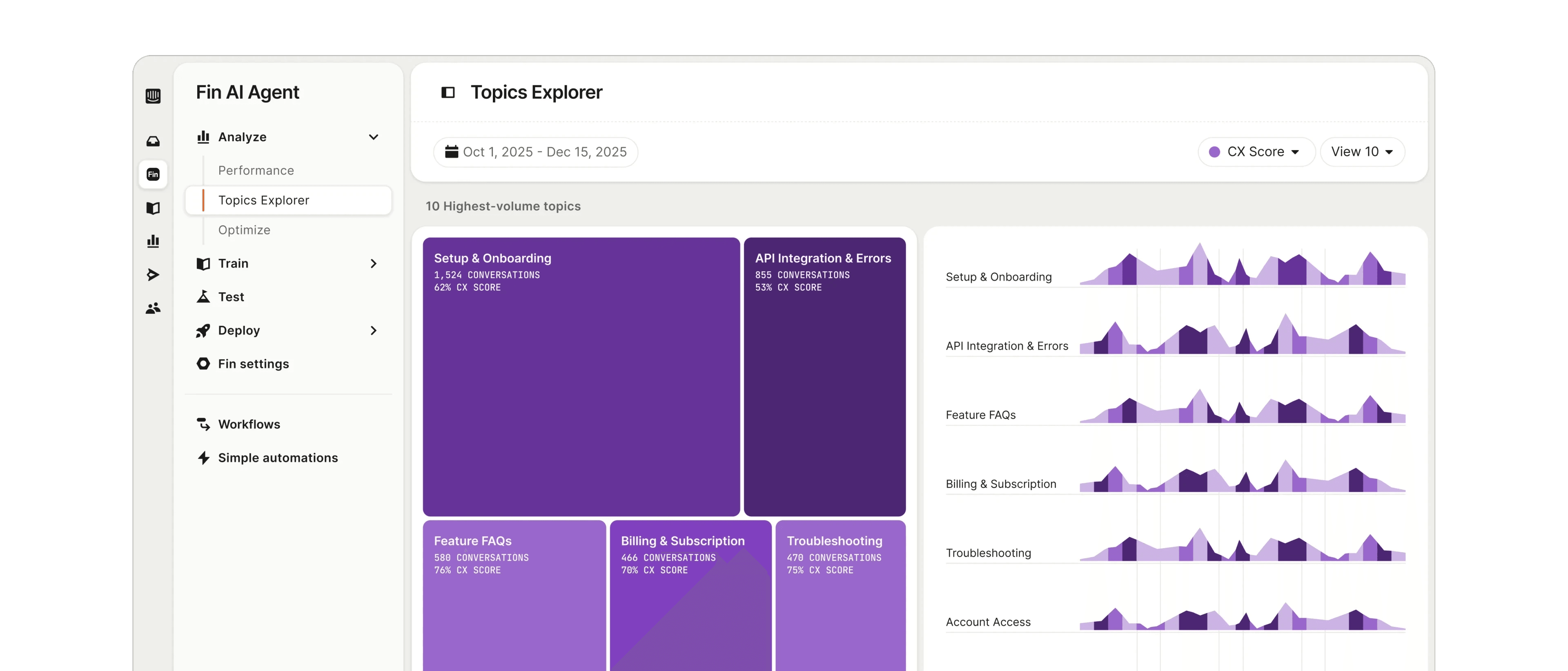Click Feature FAQs label in trend list
The width and height of the screenshot is (1568, 671).
click(980, 415)
